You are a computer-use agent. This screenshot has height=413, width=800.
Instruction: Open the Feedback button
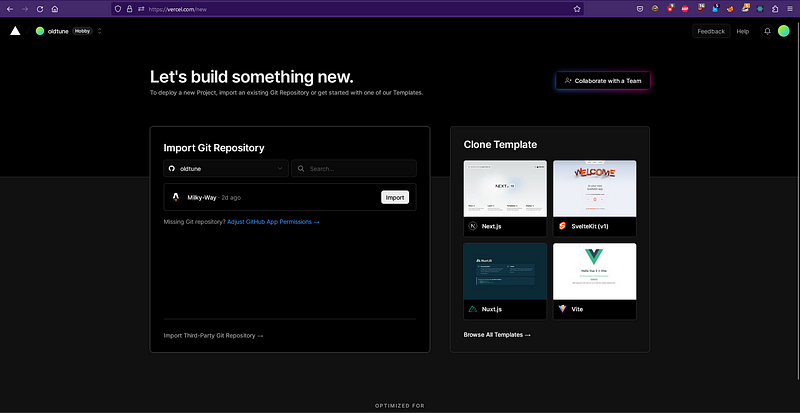click(x=711, y=31)
